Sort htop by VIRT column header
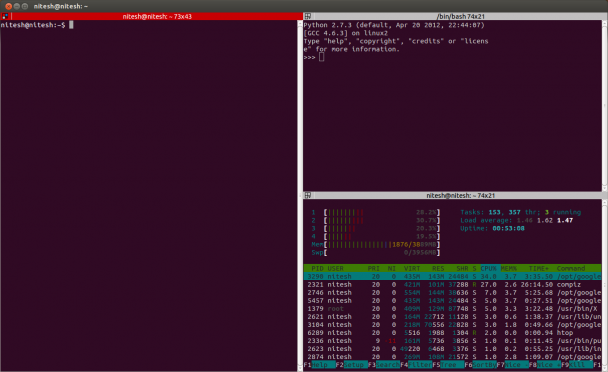Viewport: 608px width, 372px height. [412, 268]
